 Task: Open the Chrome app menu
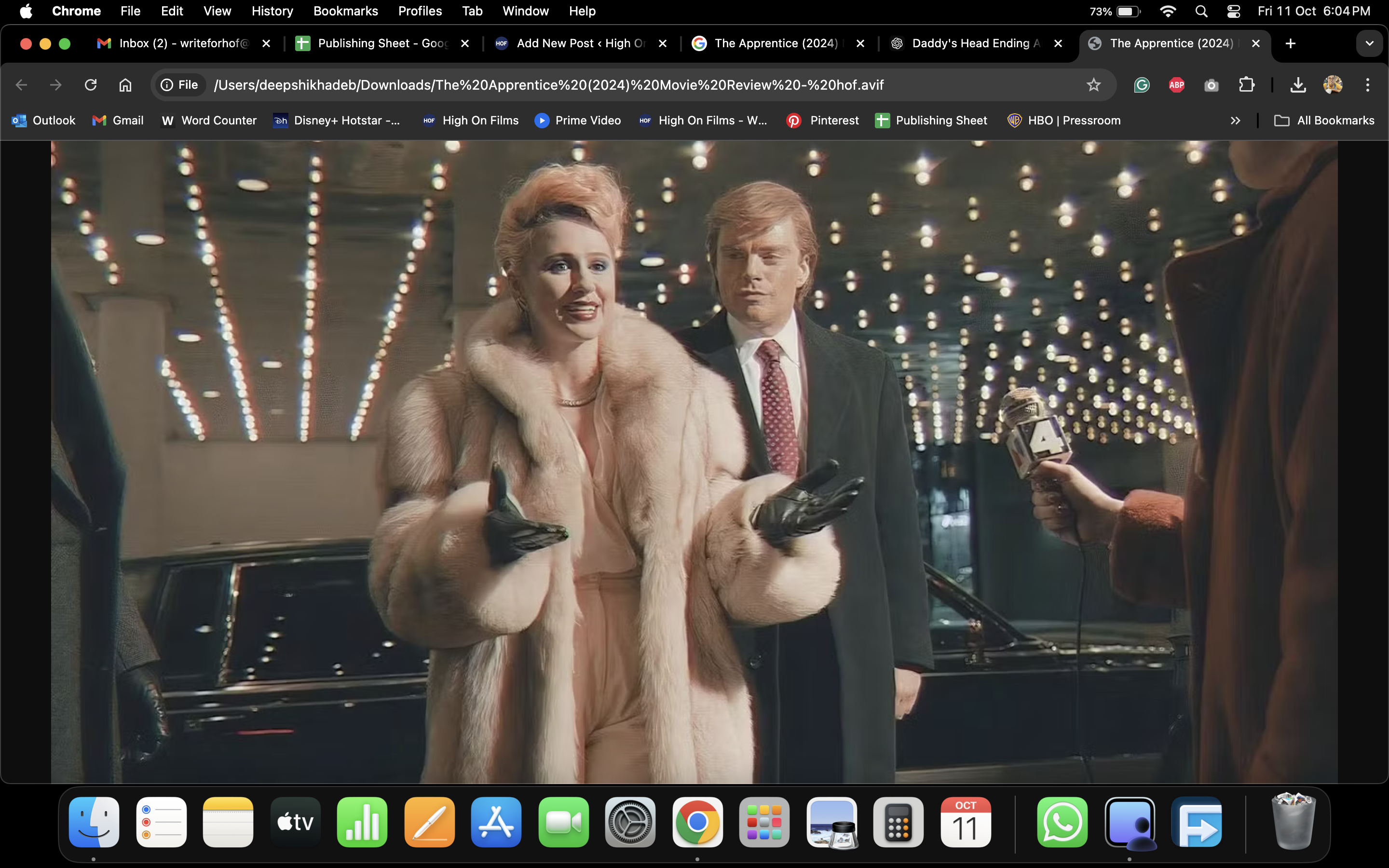(76, 12)
